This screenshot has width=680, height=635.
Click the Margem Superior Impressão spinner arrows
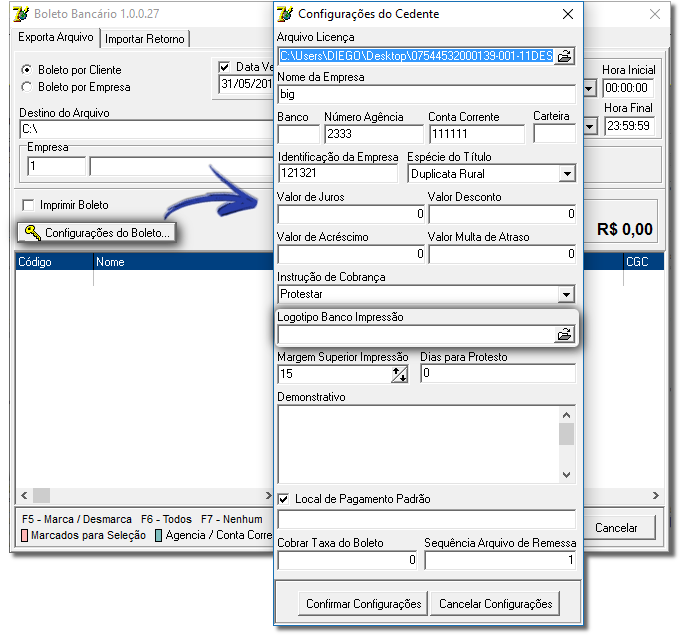(399, 374)
